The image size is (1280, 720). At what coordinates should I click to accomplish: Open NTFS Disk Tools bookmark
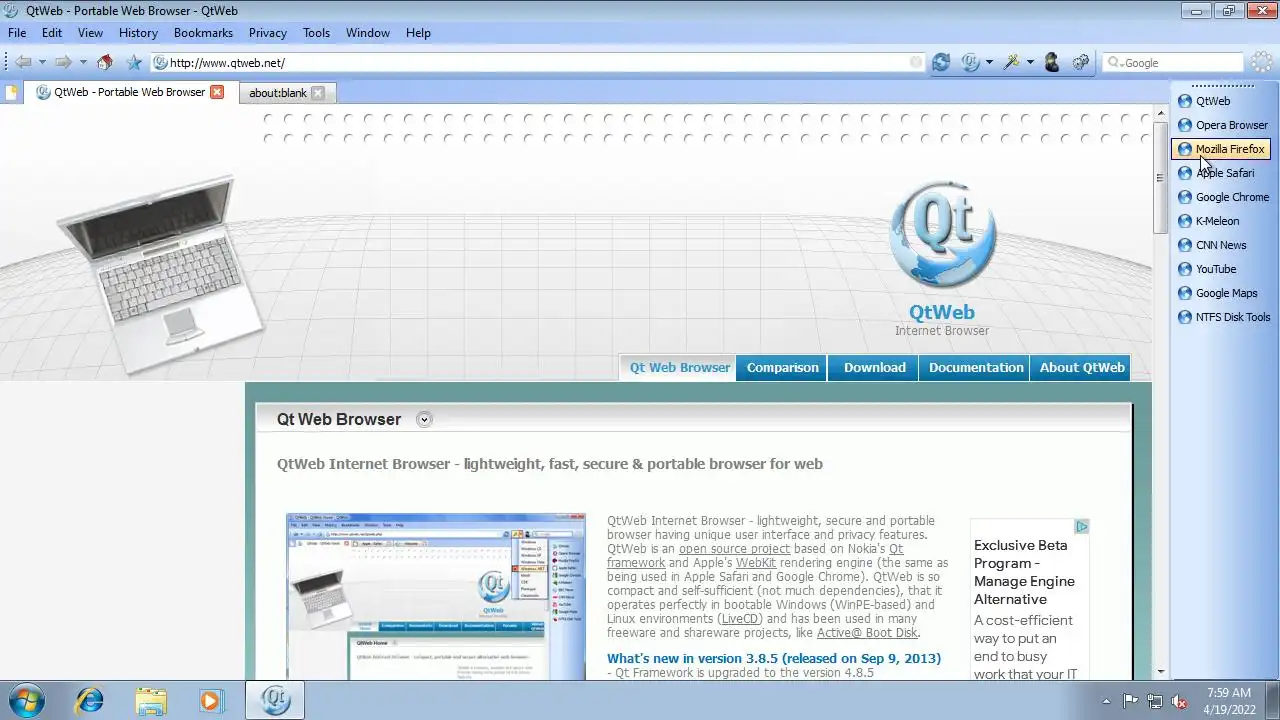1223,317
